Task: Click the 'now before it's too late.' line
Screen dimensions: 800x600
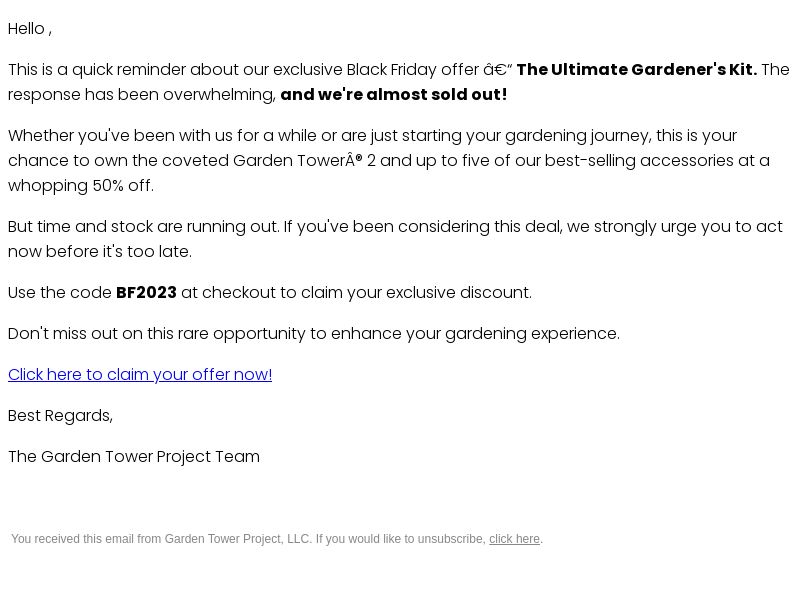Action: (100, 251)
